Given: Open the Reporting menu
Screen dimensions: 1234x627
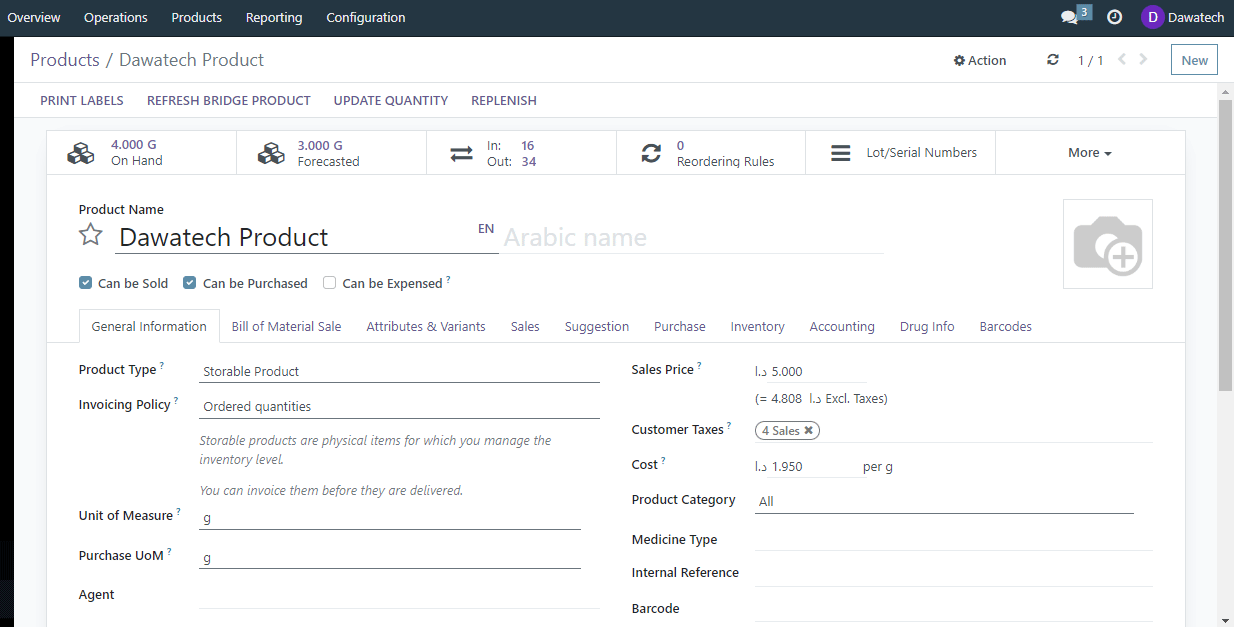Looking at the screenshot, I should tap(274, 17).
